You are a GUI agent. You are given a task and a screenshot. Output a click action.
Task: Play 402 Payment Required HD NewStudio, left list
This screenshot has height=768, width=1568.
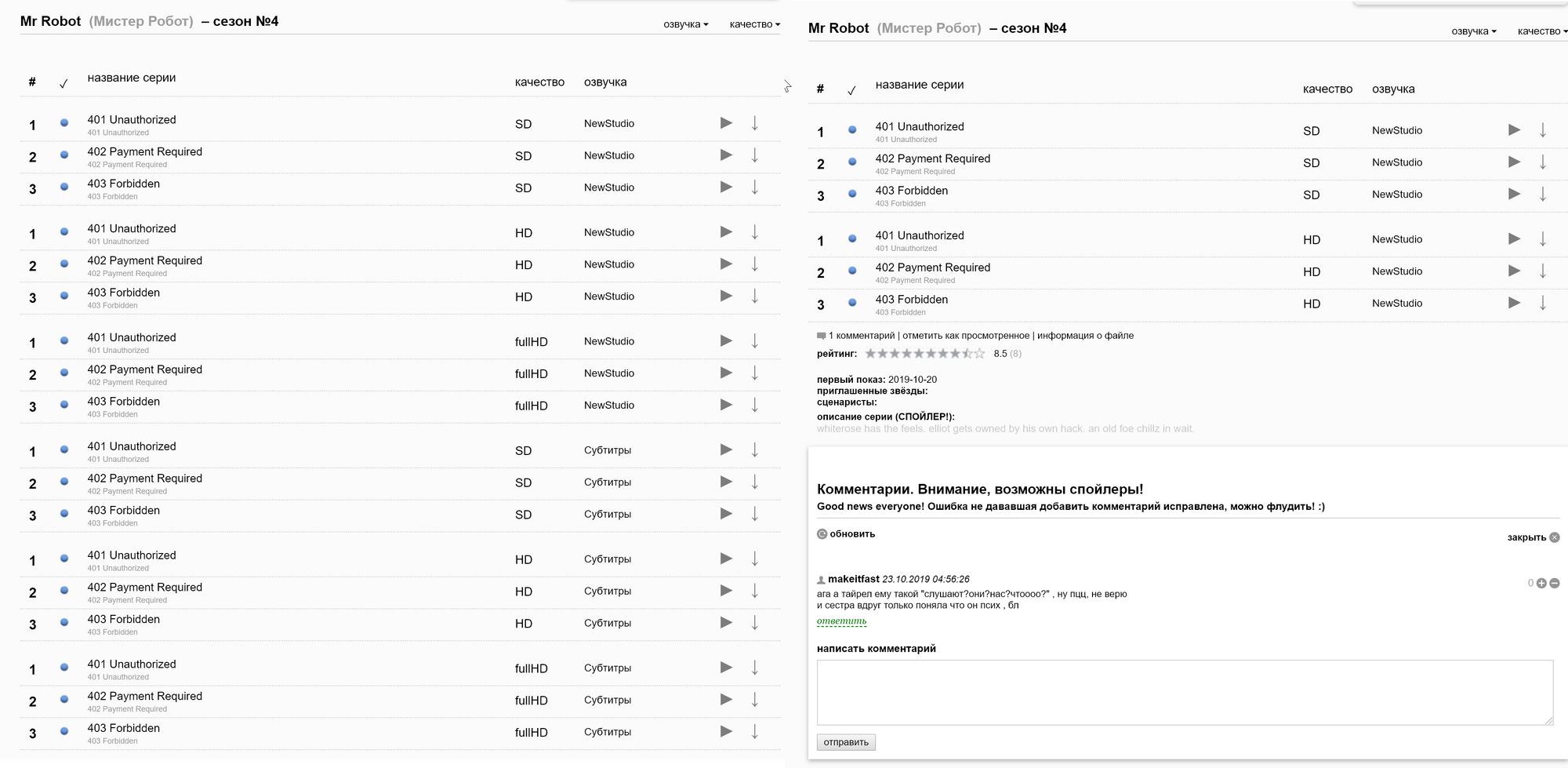pyautogui.click(x=726, y=264)
